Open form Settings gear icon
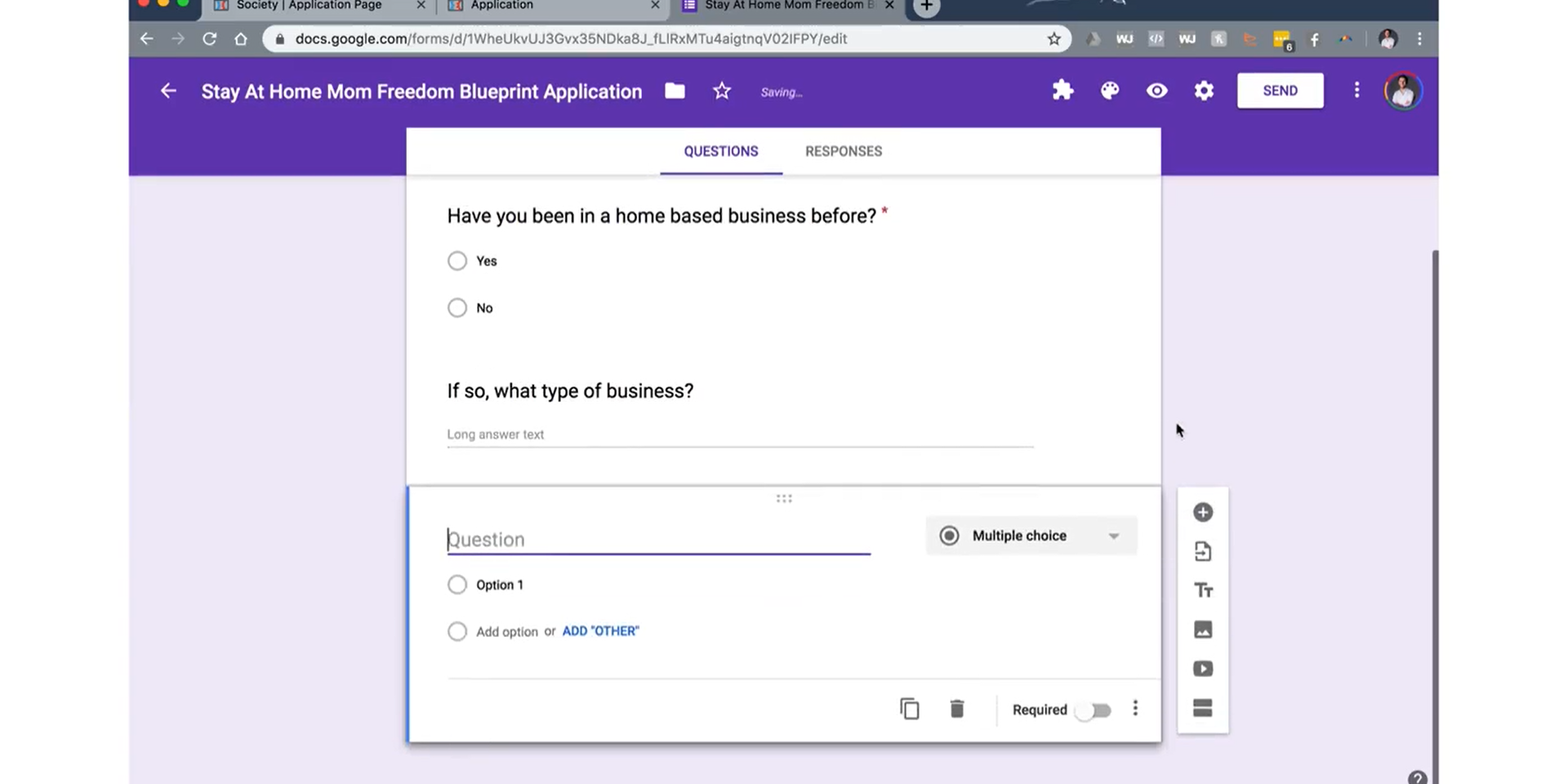 click(1204, 91)
